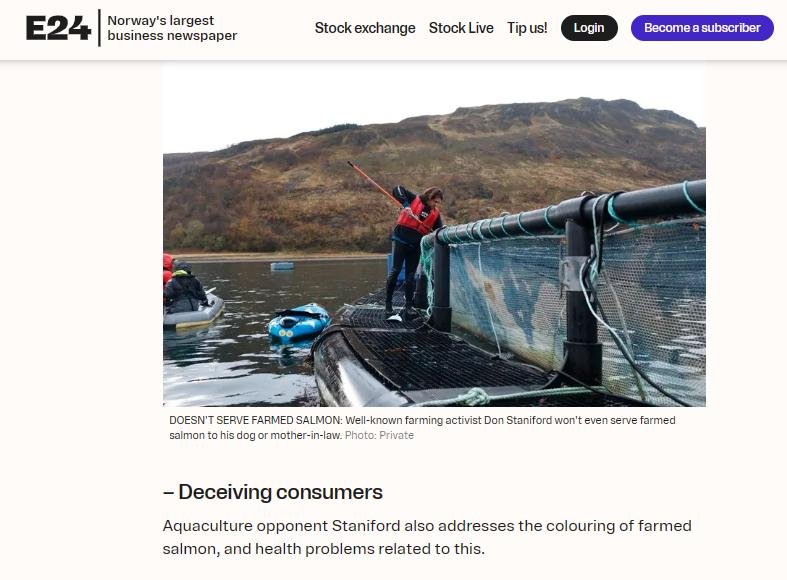Image resolution: width=787 pixels, height=580 pixels.
Task: Click the Become a subscriber button
Action: (702, 28)
